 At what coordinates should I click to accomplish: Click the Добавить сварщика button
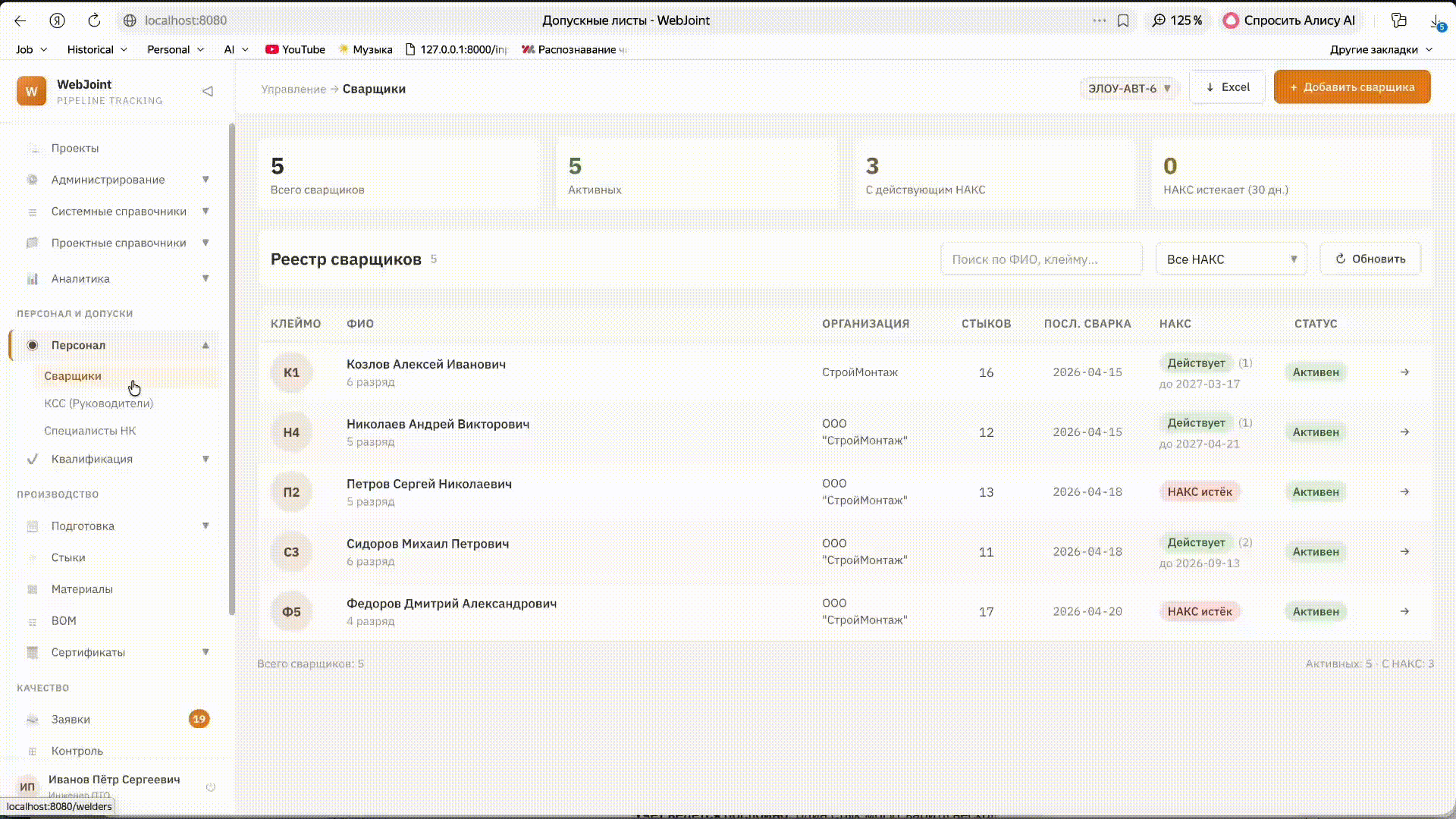[1352, 87]
